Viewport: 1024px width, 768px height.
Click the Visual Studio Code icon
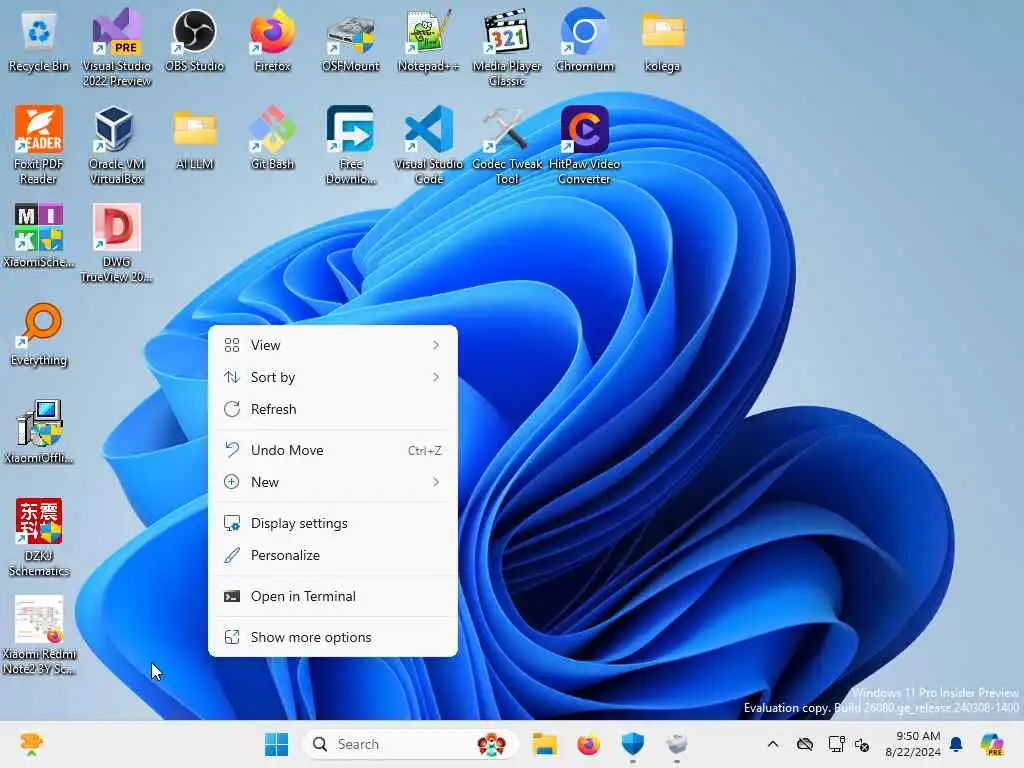coord(428,145)
